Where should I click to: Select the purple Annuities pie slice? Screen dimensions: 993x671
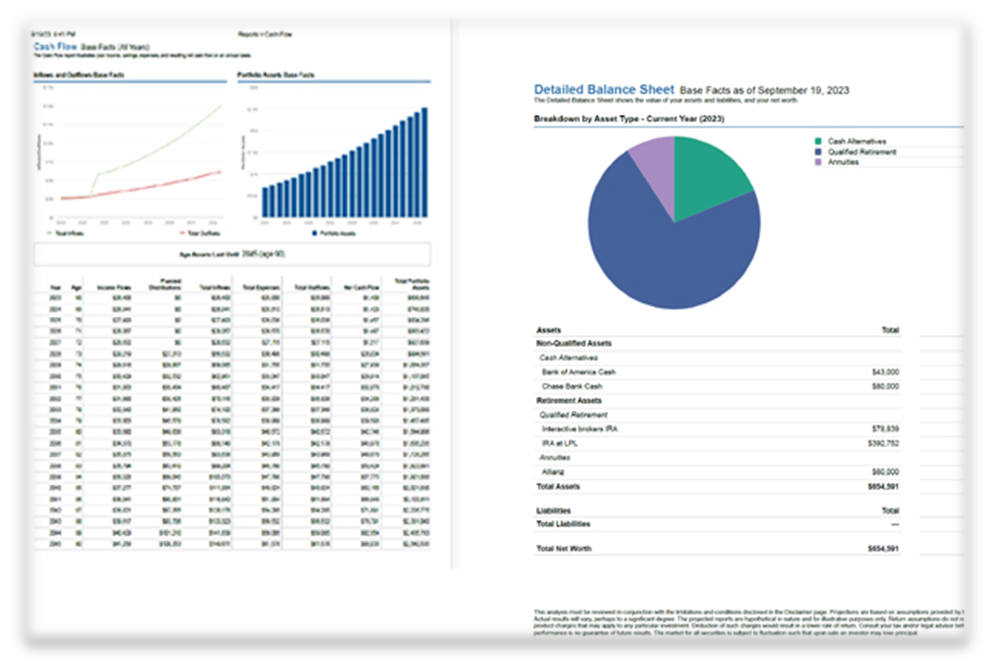(x=653, y=158)
